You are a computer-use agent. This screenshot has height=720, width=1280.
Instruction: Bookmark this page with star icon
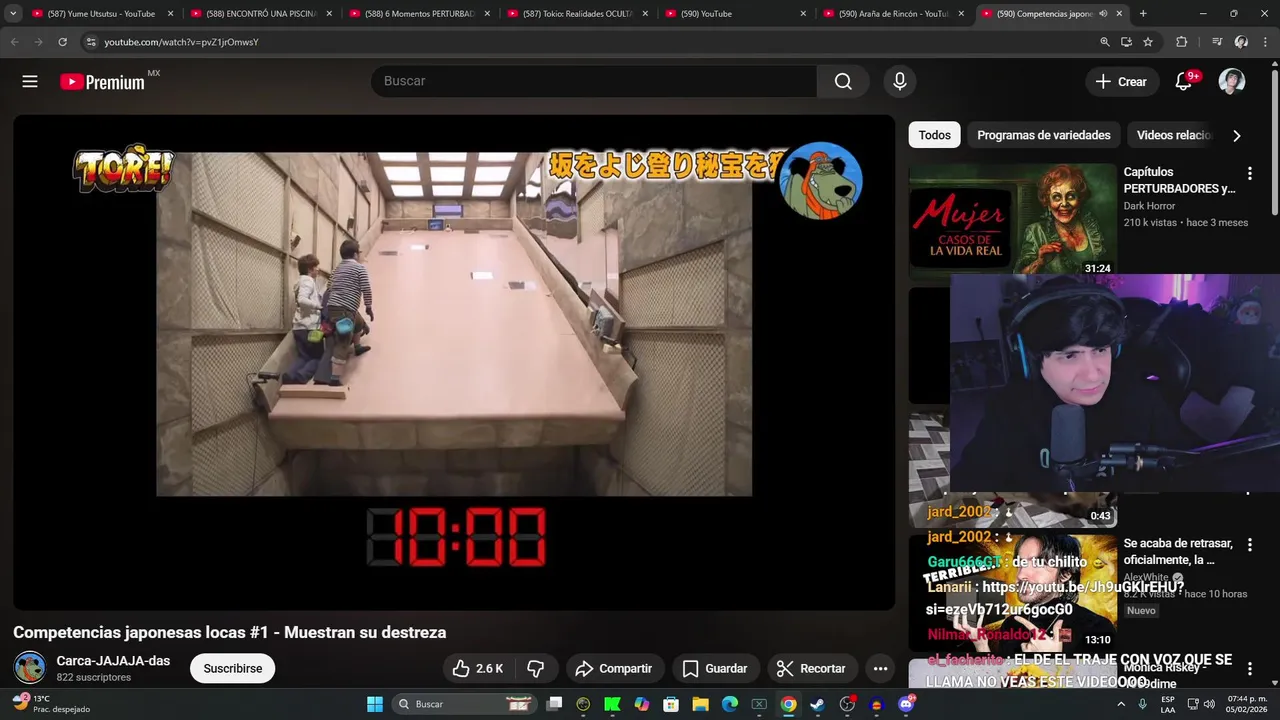pyautogui.click(x=1148, y=42)
